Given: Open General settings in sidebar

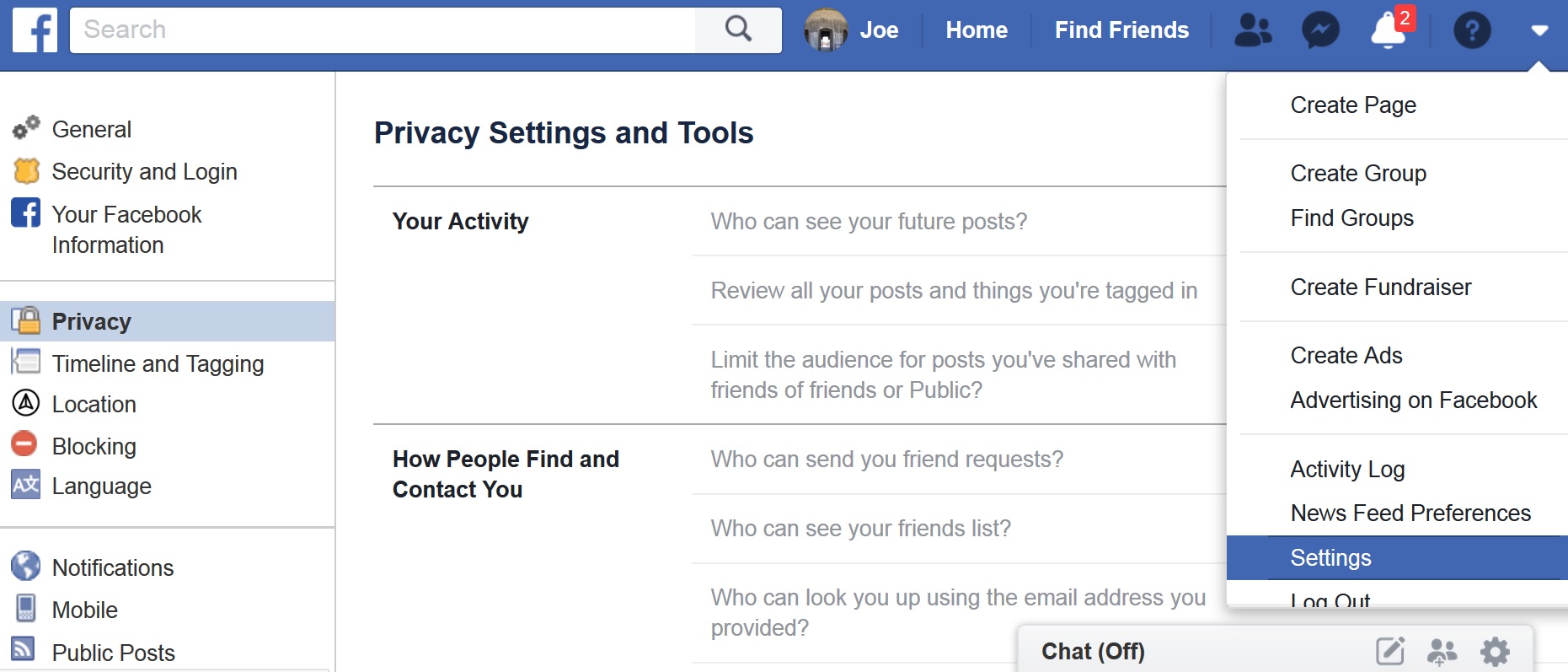Looking at the screenshot, I should point(91,129).
